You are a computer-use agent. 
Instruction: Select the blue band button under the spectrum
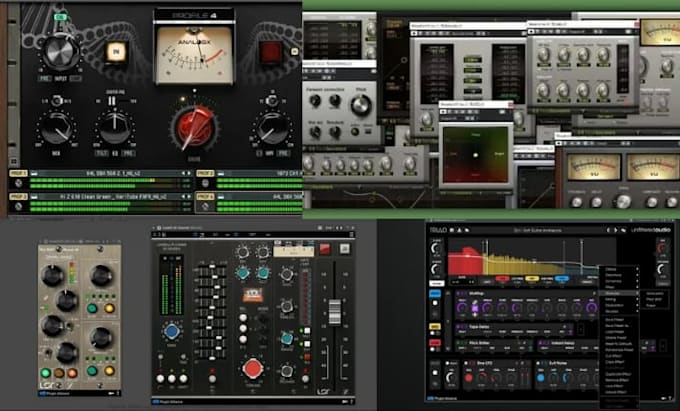coord(562,279)
